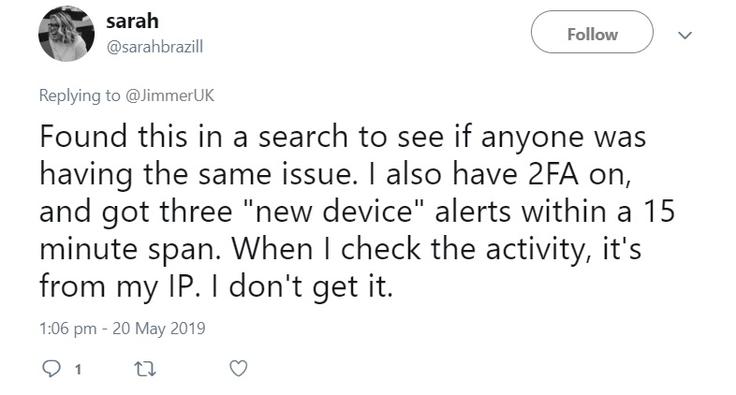Click the bold display name sarah
The height and width of the screenshot is (395, 736).
click(x=132, y=21)
